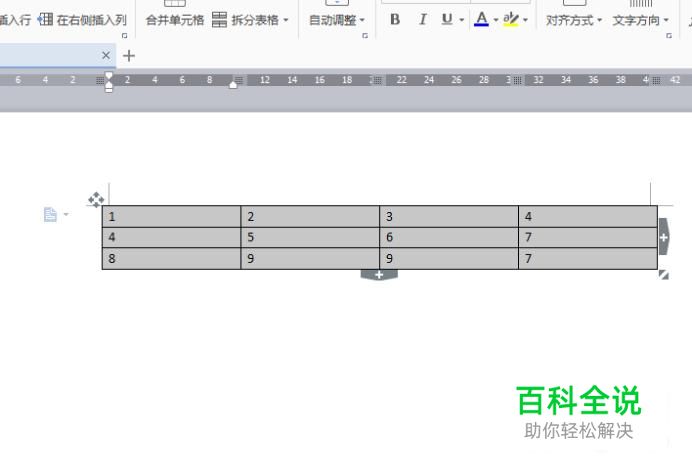The width and height of the screenshot is (692, 475).
Task: Click the Bold formatting button
Action: (x=395, y=19)
